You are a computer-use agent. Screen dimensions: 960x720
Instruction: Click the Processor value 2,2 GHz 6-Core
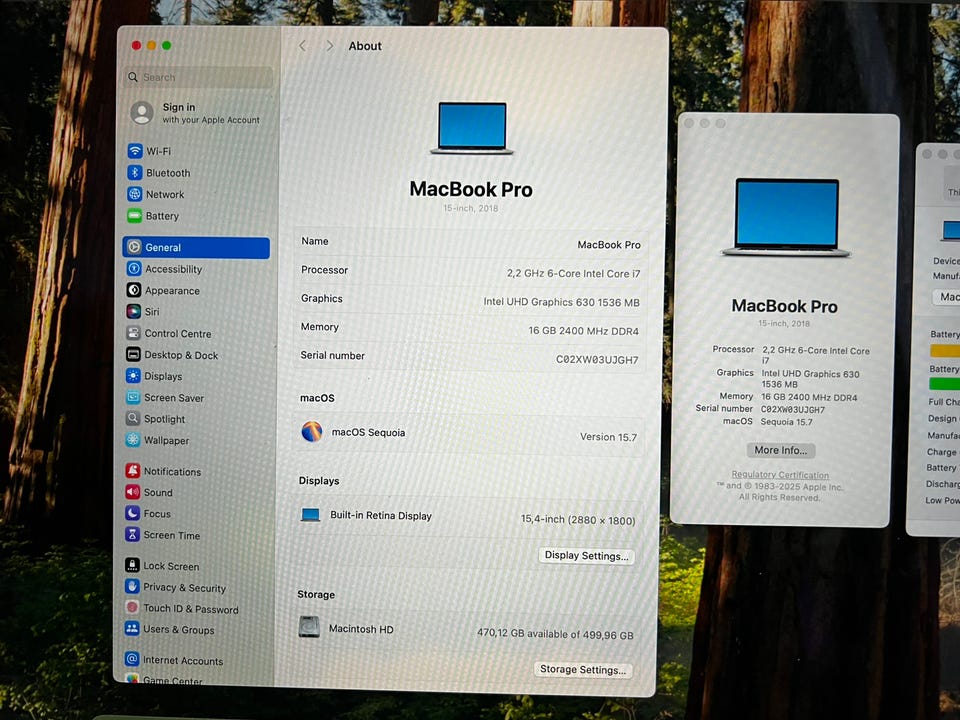[x=573, y=273]
